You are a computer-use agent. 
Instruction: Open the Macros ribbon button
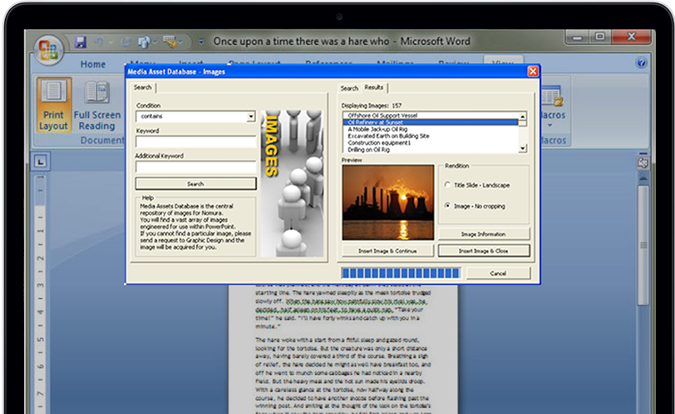[551, 103]
